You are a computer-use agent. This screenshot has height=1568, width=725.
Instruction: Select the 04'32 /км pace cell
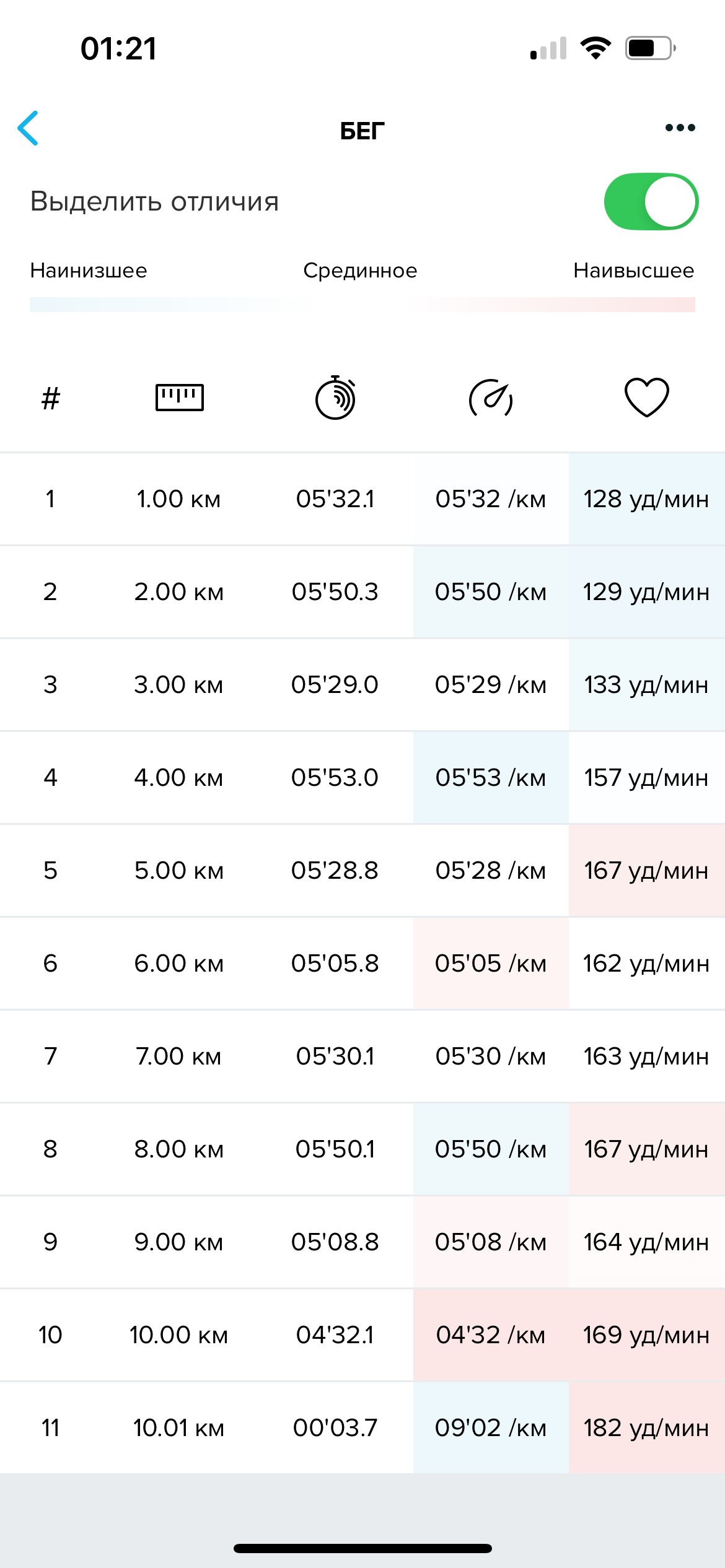[491, 1335]
